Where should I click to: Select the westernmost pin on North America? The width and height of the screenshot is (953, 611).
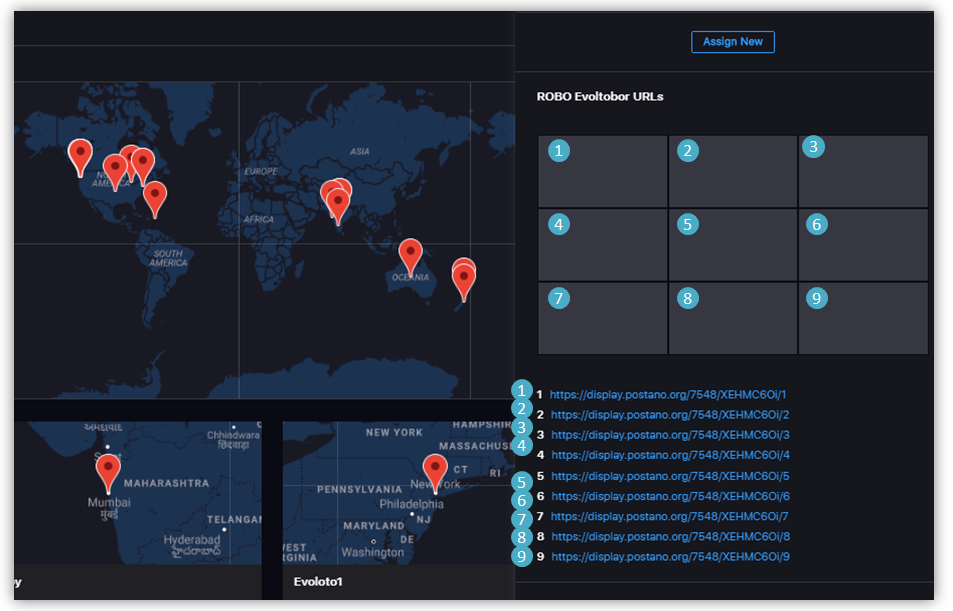[80, 156]
